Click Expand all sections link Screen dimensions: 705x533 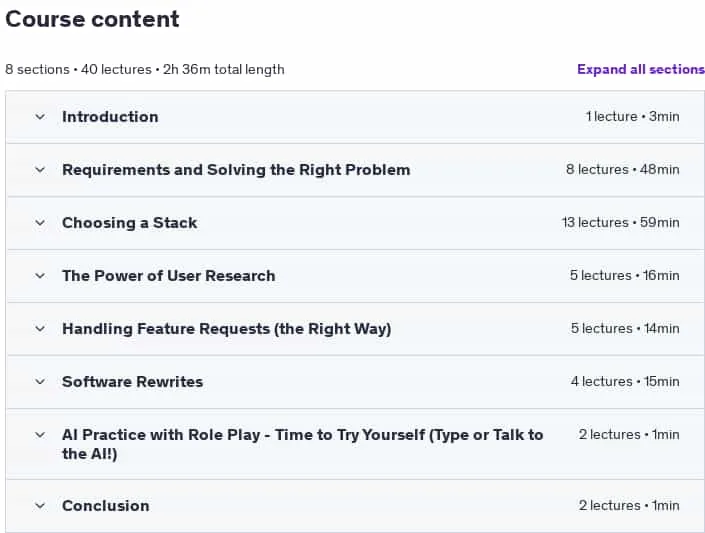[641, 69]
